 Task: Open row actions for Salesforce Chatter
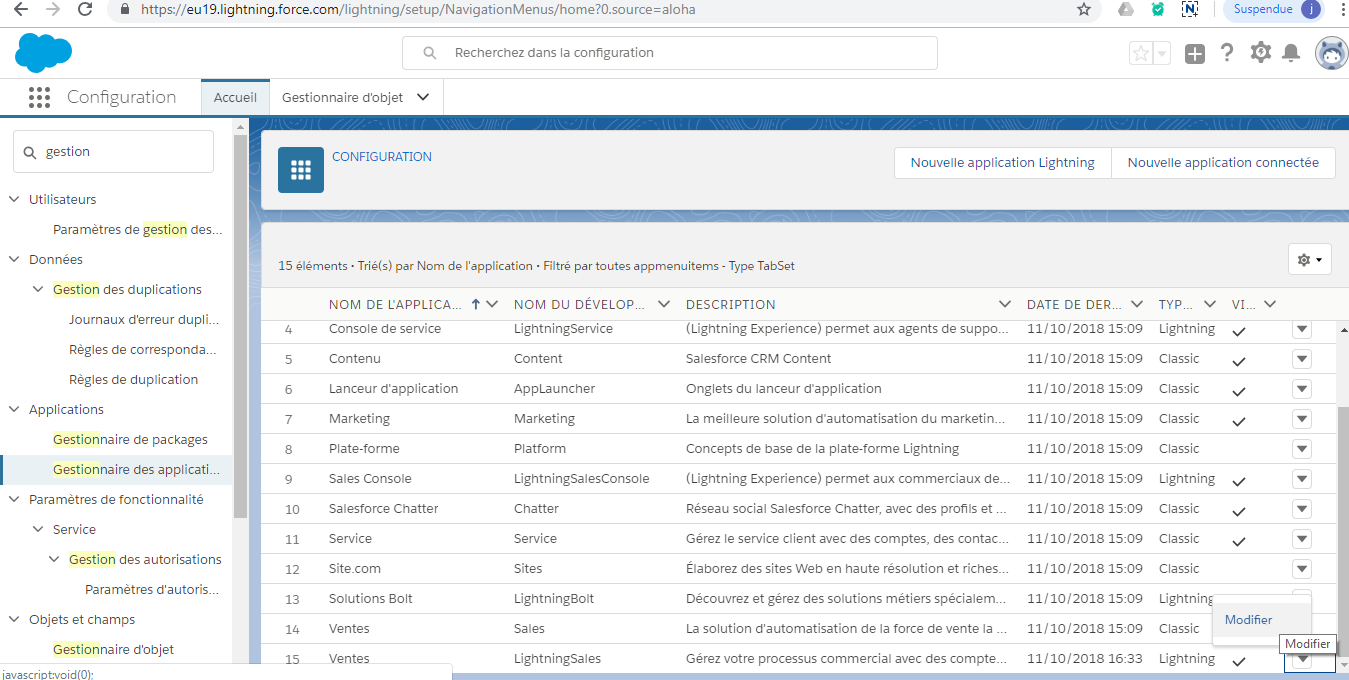point(1301,509)
